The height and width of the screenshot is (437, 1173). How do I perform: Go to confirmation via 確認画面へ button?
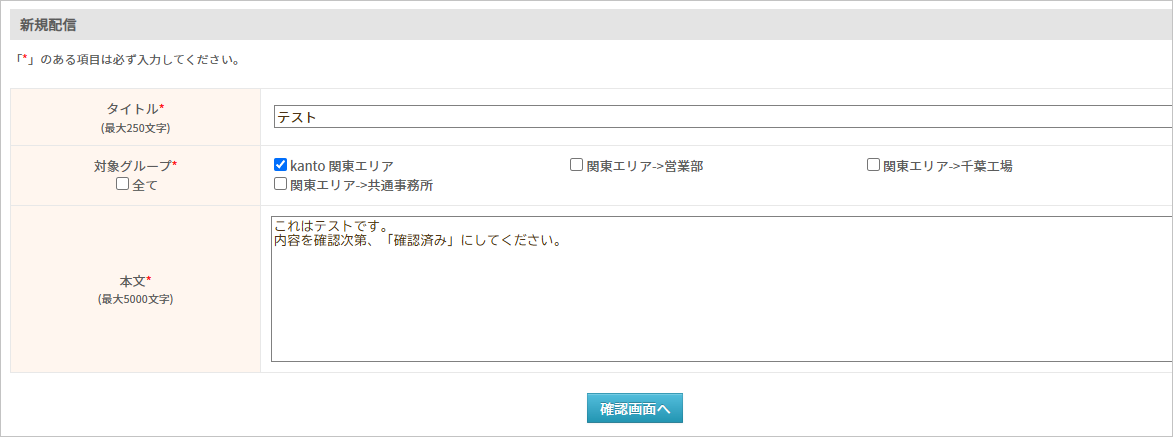[x=634, y=409]
